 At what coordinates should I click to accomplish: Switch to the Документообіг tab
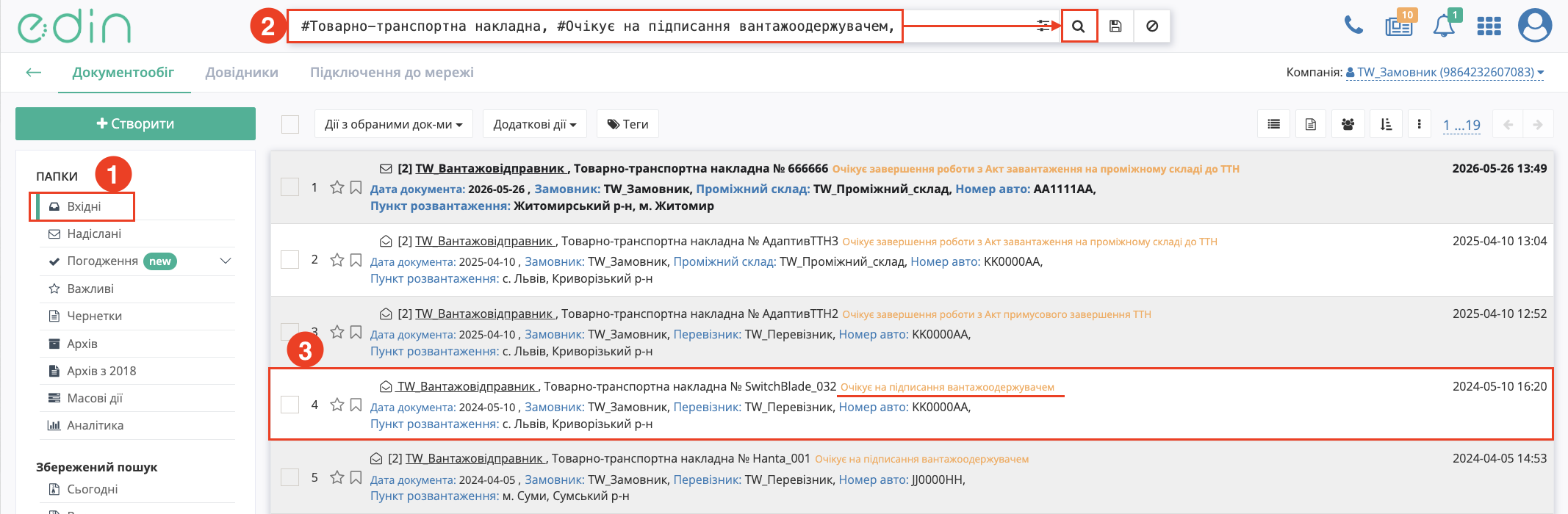point(123,72)
